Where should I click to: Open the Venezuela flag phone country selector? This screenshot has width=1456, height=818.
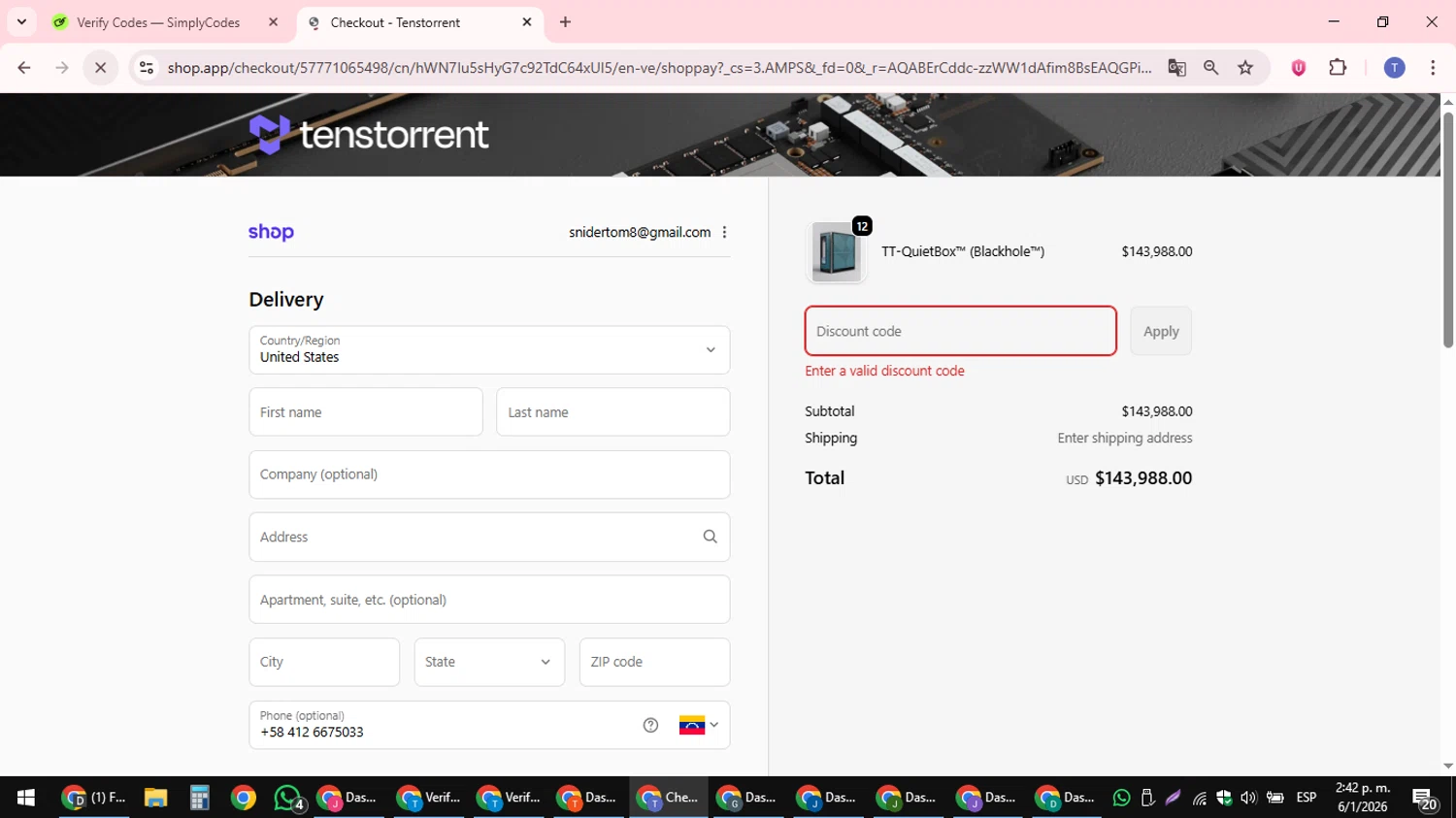pyautogui.click(x=699, y=725)
